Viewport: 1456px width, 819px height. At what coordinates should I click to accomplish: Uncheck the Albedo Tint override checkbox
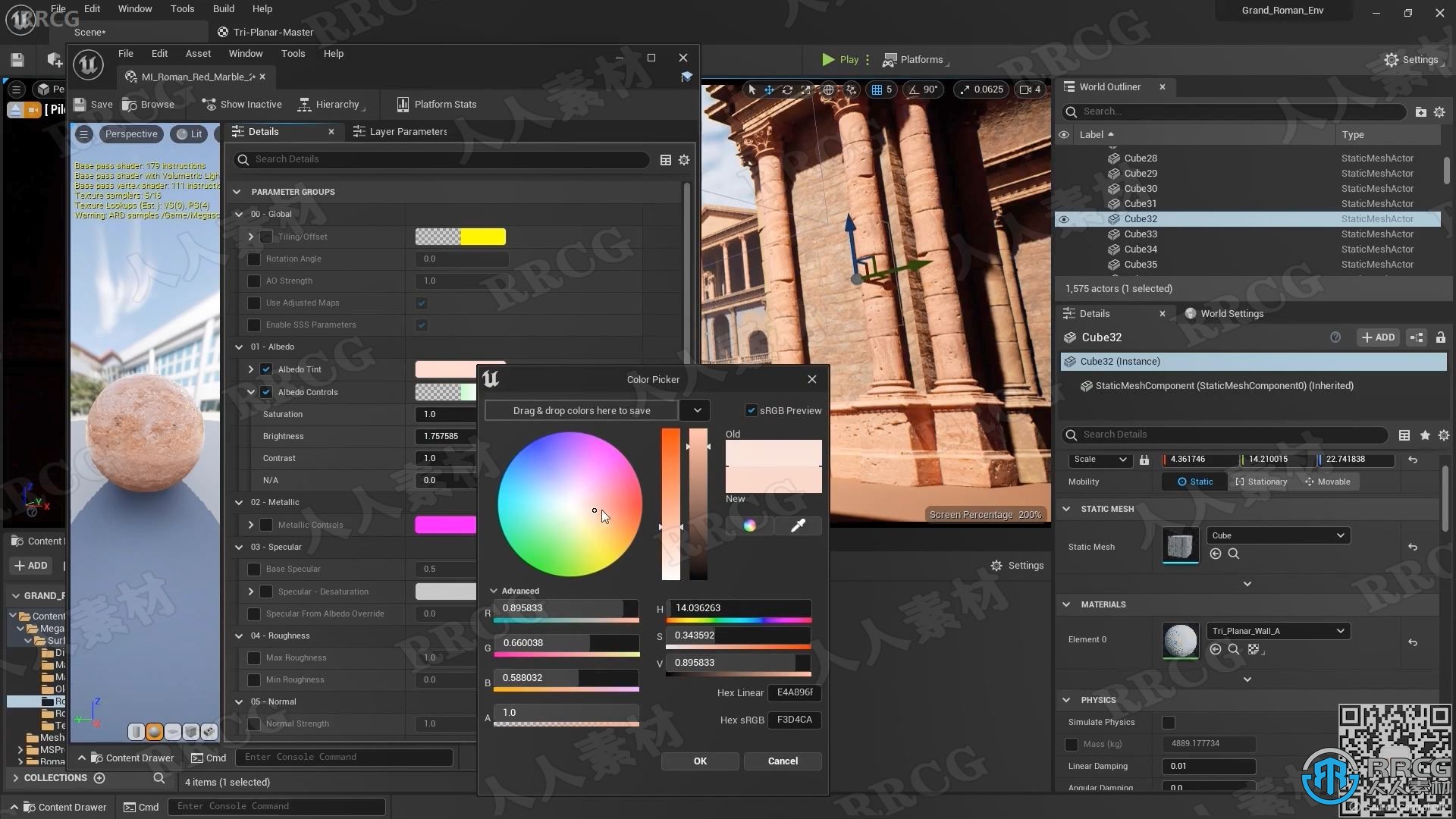[266, 370]
